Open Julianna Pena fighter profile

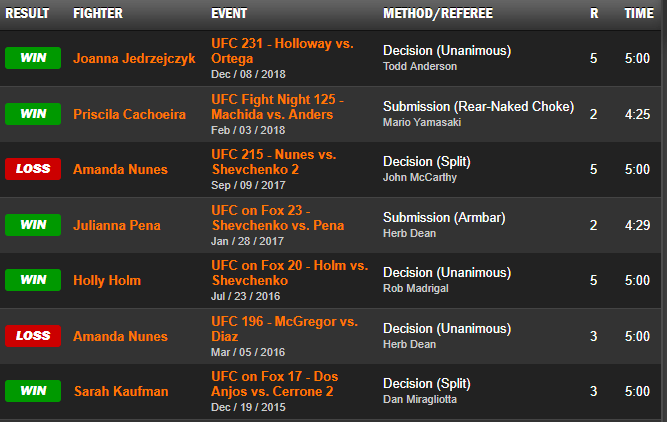115,225
